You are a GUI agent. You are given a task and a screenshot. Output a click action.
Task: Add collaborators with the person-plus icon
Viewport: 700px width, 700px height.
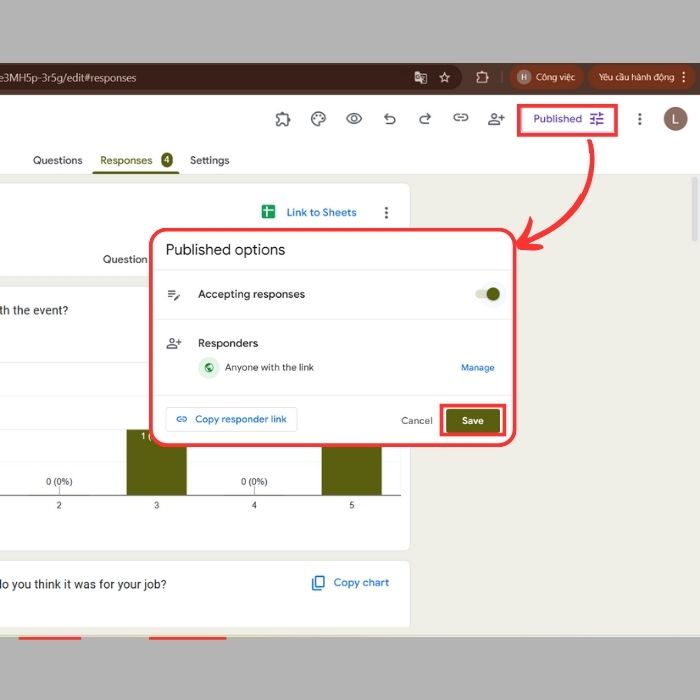pyautogui.click(x=496, y=119)
